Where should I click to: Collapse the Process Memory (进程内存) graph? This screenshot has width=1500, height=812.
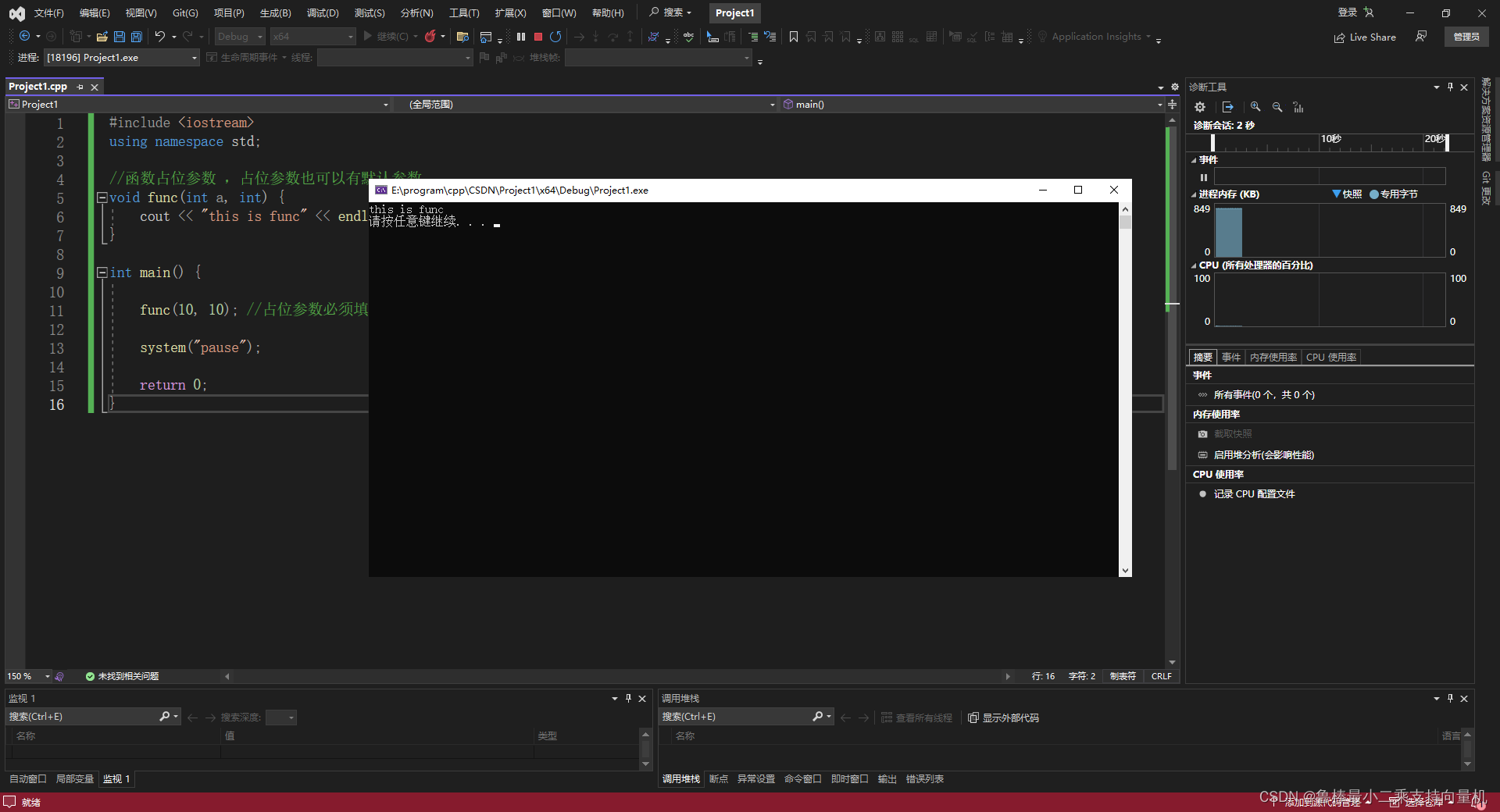pyautogui.click(x=1194, y=194)
